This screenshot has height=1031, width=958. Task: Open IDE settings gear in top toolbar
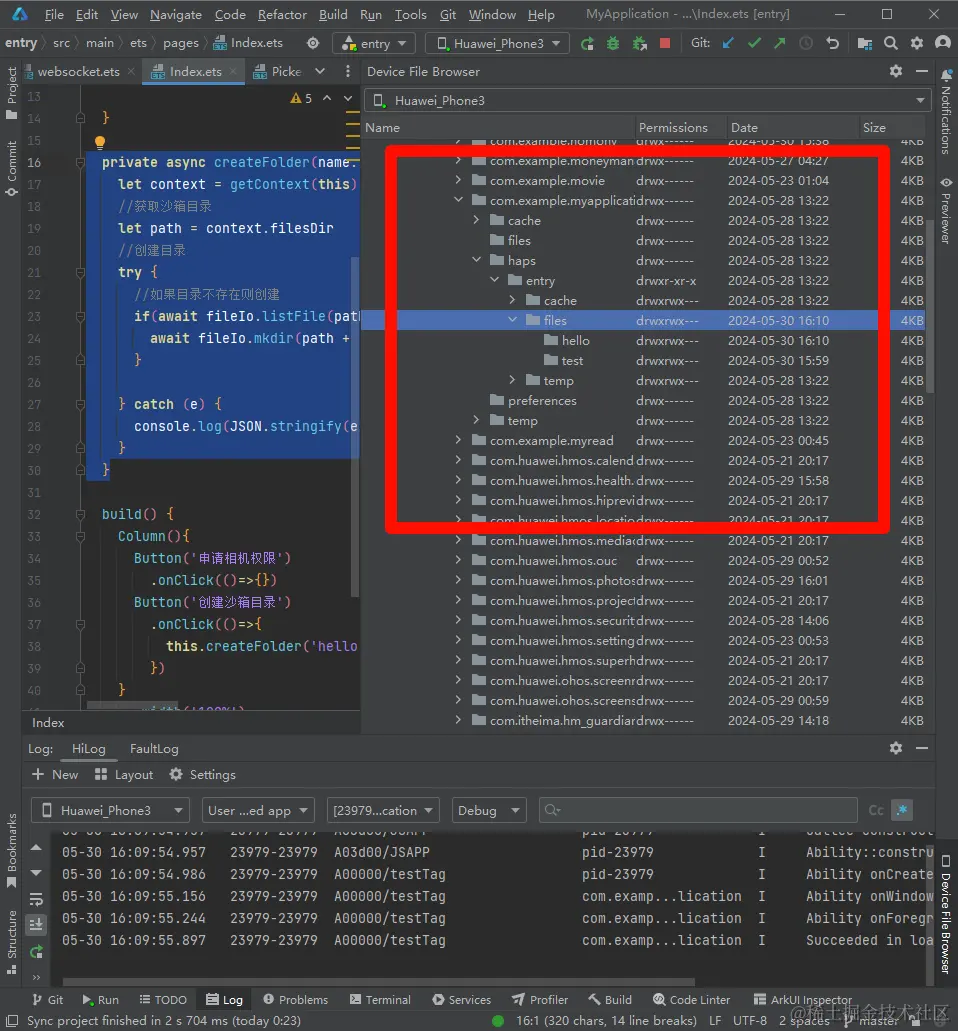pyautogui.click(x=917, y=43)
